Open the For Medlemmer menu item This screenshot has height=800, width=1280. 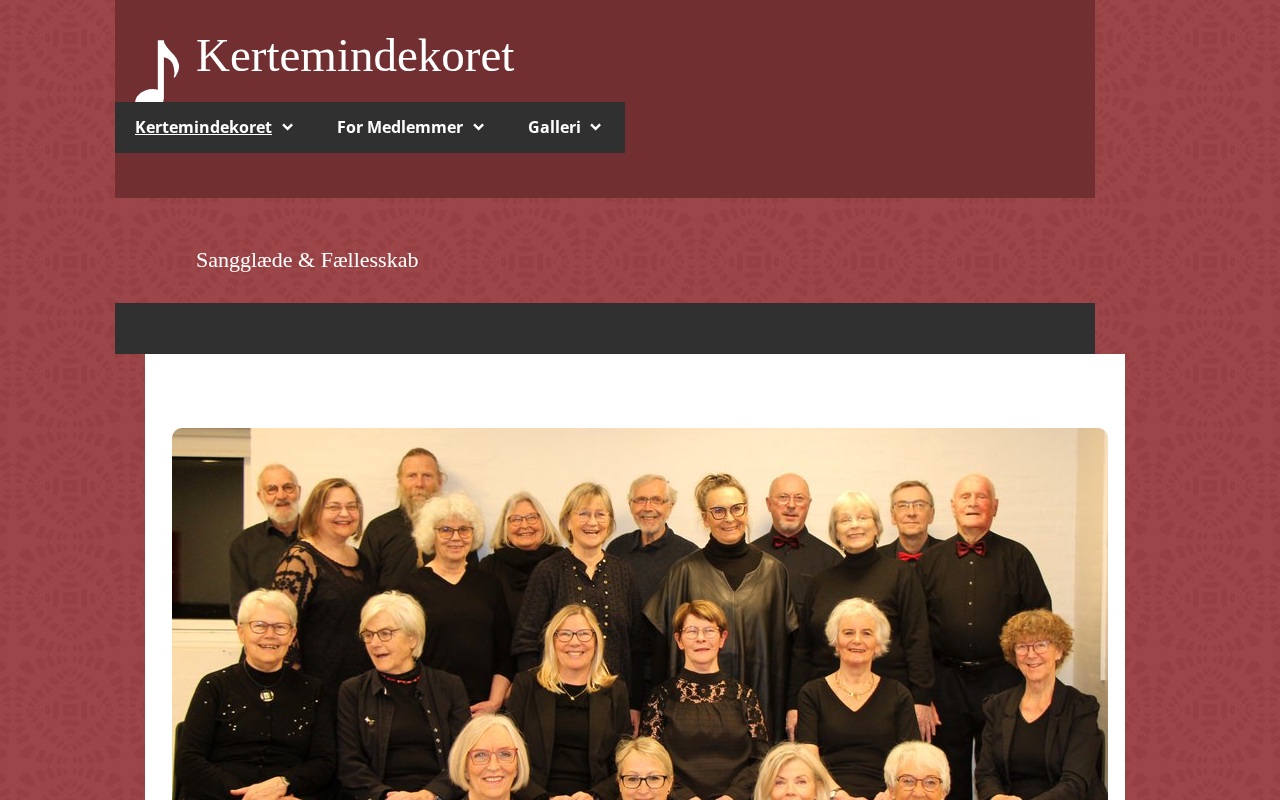[400, 127]
